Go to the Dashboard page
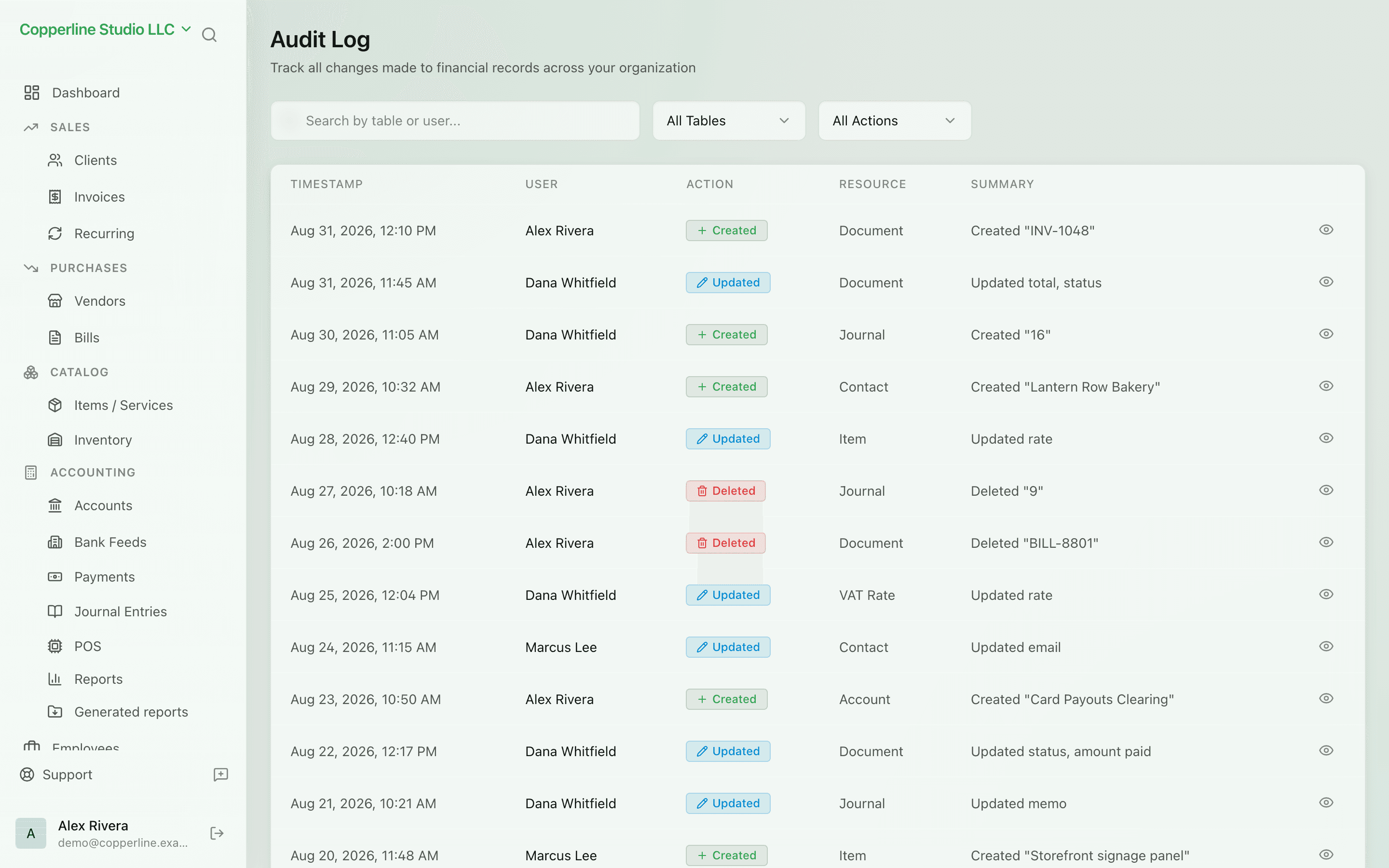This screenshot has width=1389, height=868. (86, 93)
